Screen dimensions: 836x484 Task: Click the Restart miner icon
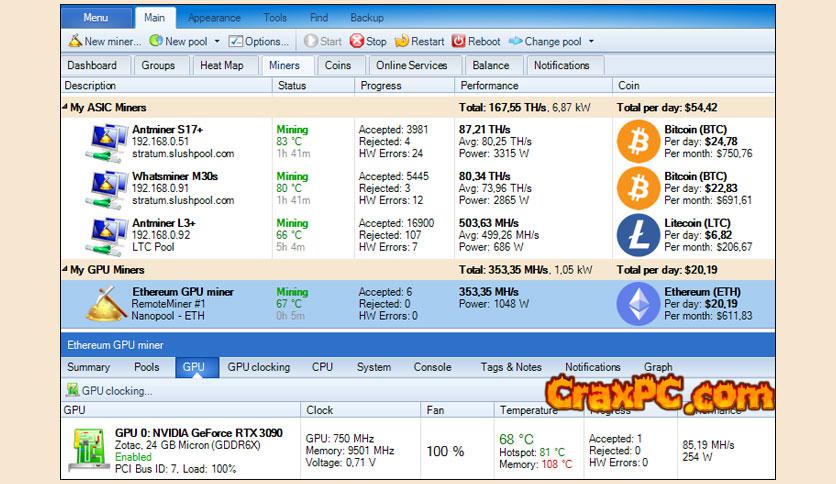tap(401, 41)
